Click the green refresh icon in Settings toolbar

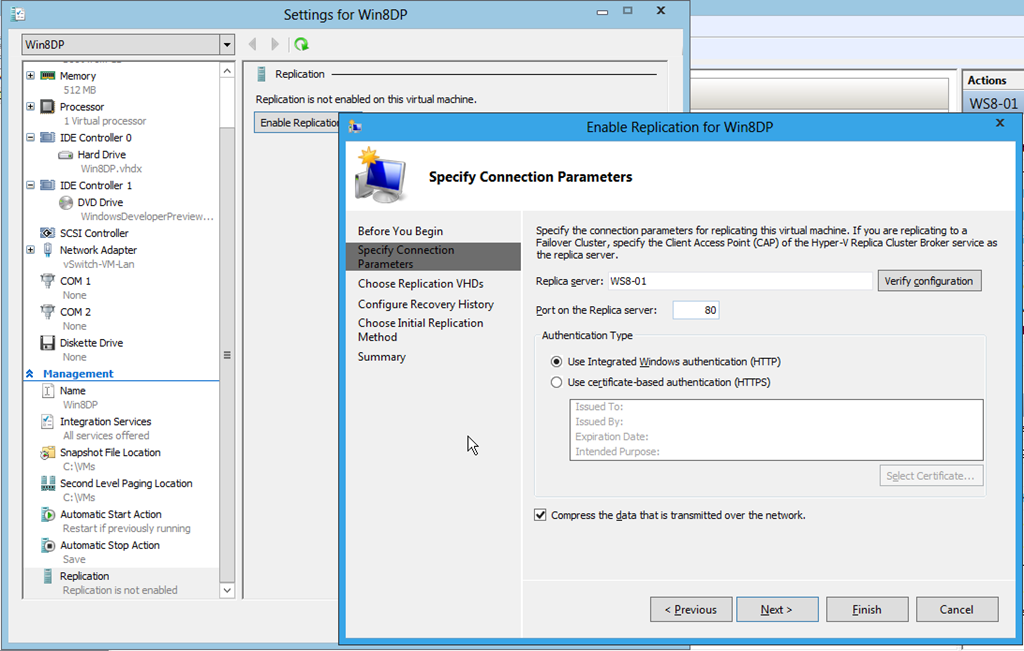click(x=301, y=44)
